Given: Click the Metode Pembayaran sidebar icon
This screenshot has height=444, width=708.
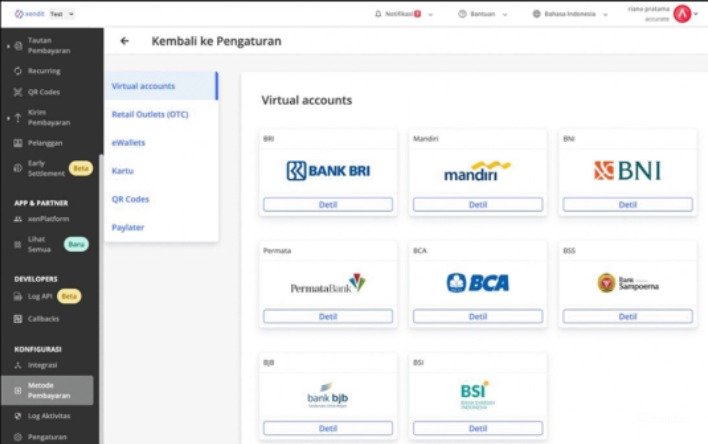Looking at the screenshot, I should click(18, 391).
